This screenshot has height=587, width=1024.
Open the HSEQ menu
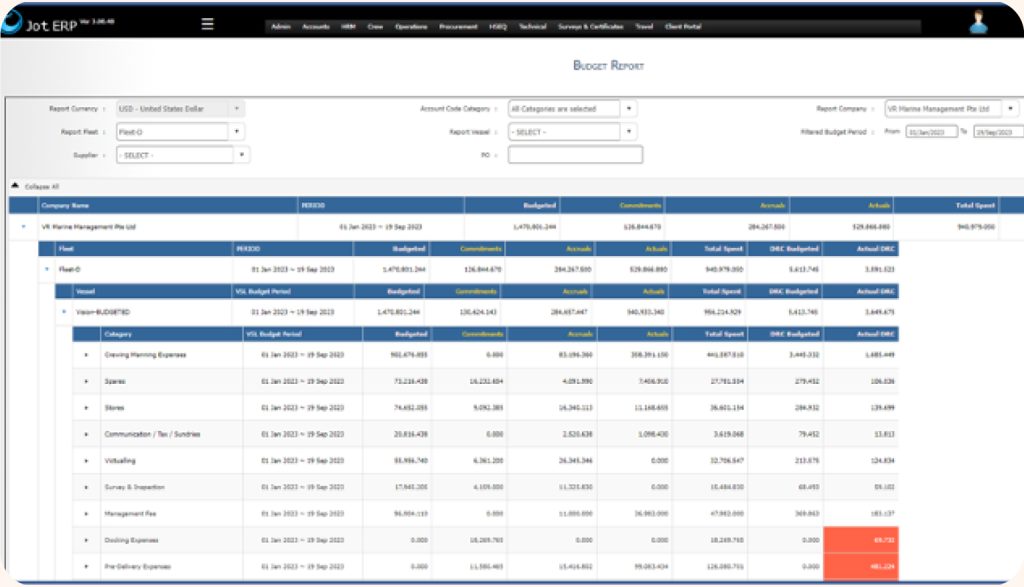(x=498, y=27)
